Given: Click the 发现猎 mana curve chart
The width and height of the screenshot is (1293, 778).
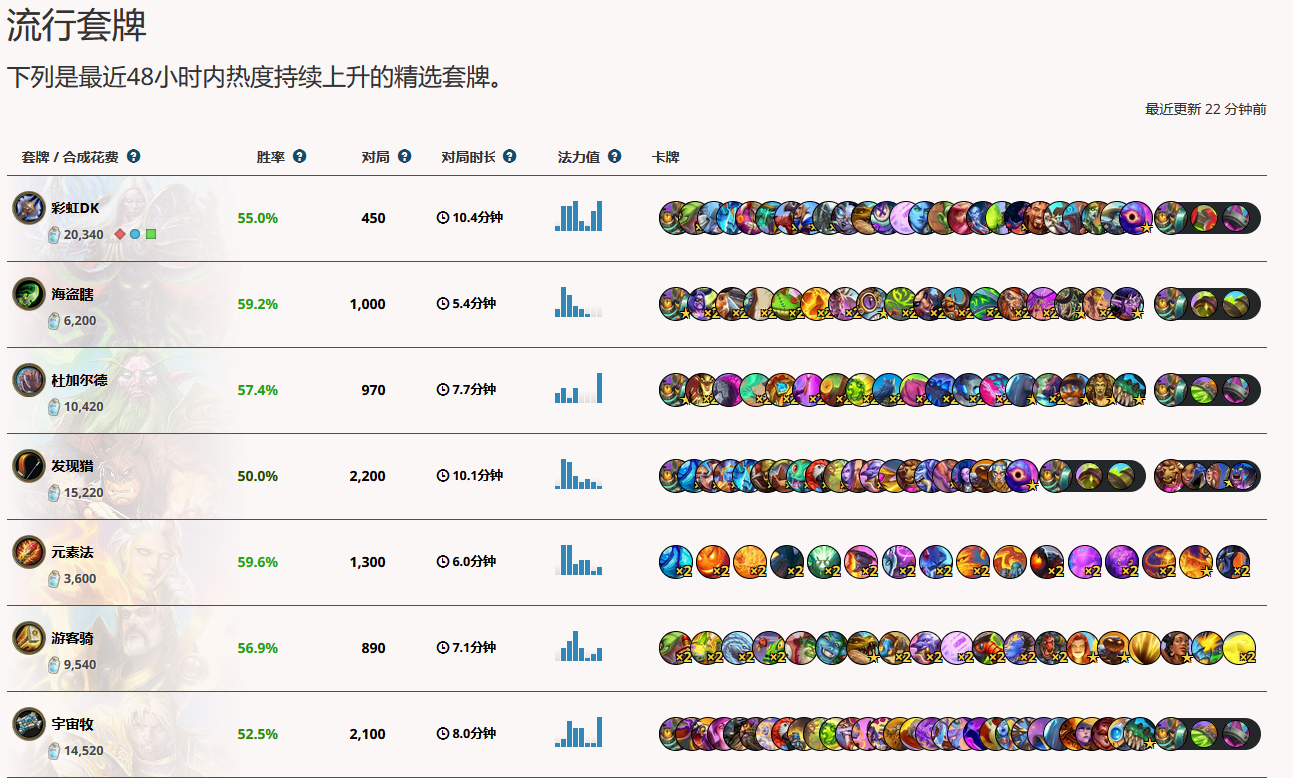Looking at the screenshot, I should tap(579, 474).
